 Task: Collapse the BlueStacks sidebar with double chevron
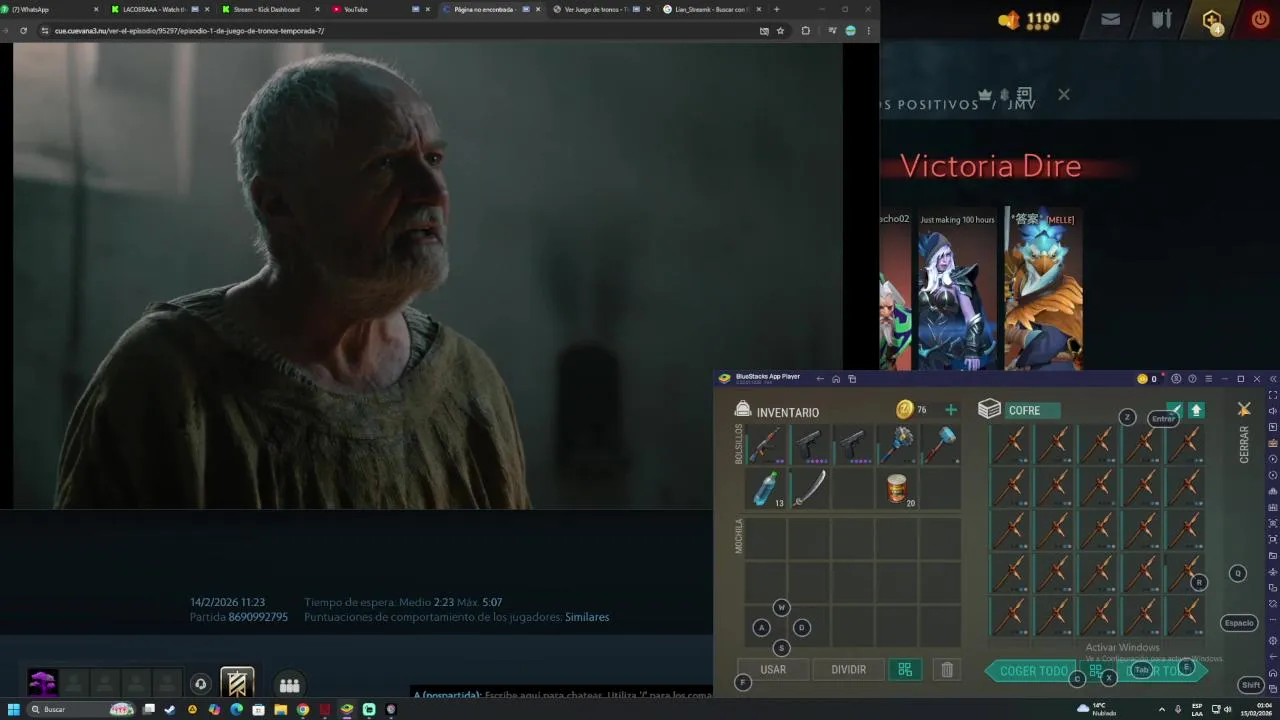(x=1273, y=379)
